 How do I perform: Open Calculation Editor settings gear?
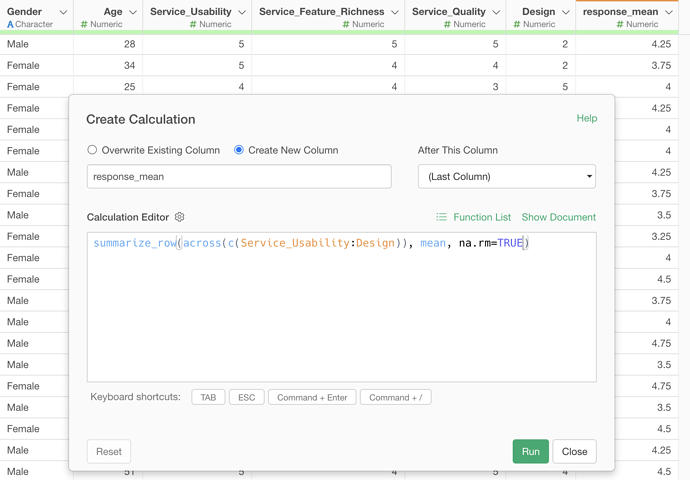180,217
